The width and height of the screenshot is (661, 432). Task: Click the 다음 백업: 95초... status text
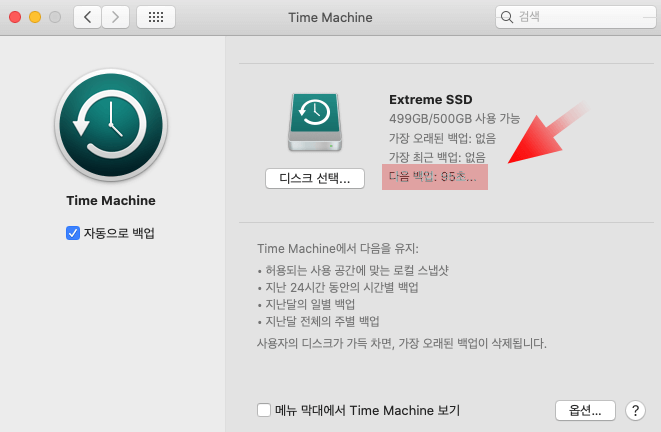[x=433, y=177]
